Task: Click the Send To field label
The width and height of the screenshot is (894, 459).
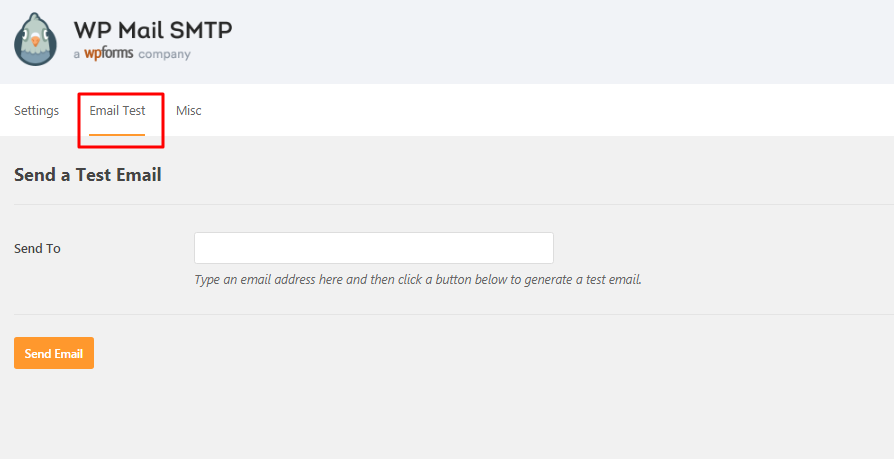Action: point(37,248)
